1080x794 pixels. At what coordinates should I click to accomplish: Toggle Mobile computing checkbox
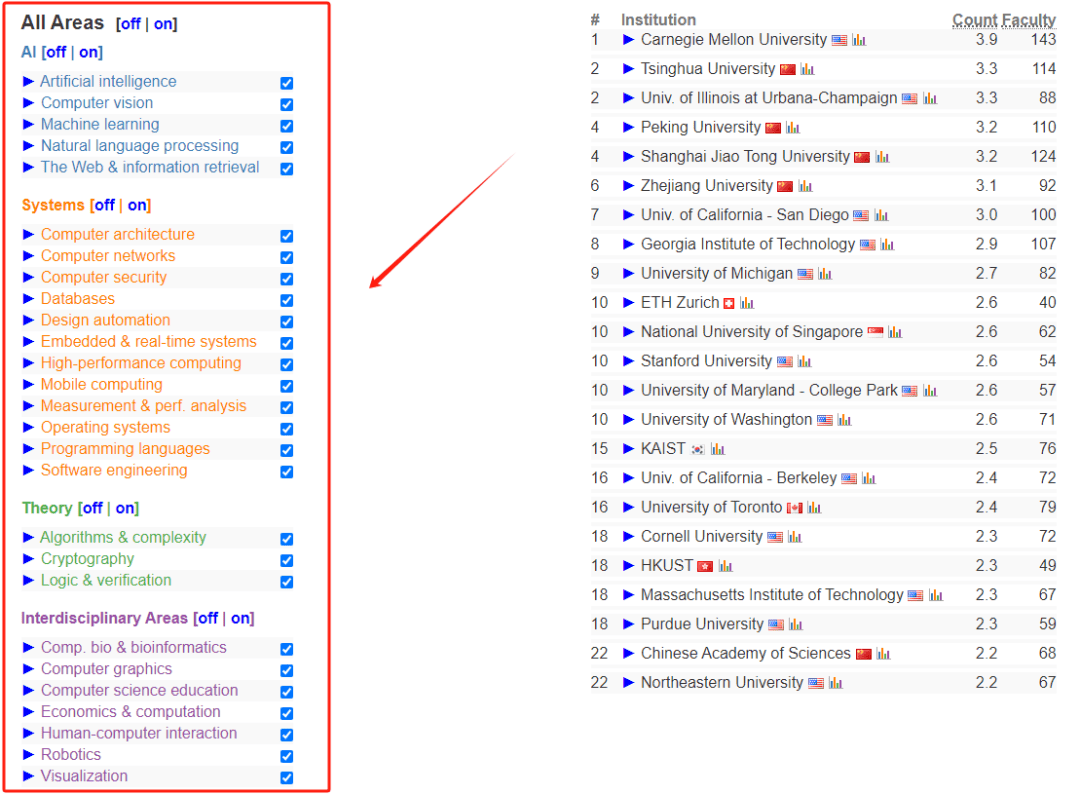[287, 386]
